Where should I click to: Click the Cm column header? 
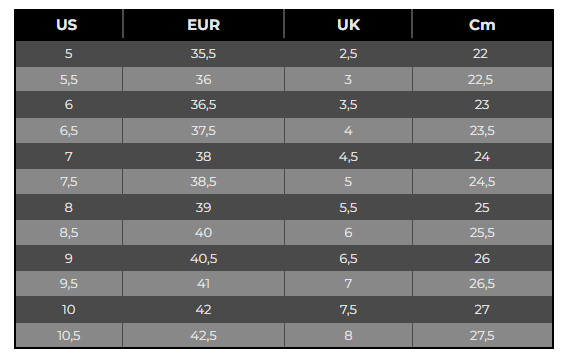click(x=482, y=25)
